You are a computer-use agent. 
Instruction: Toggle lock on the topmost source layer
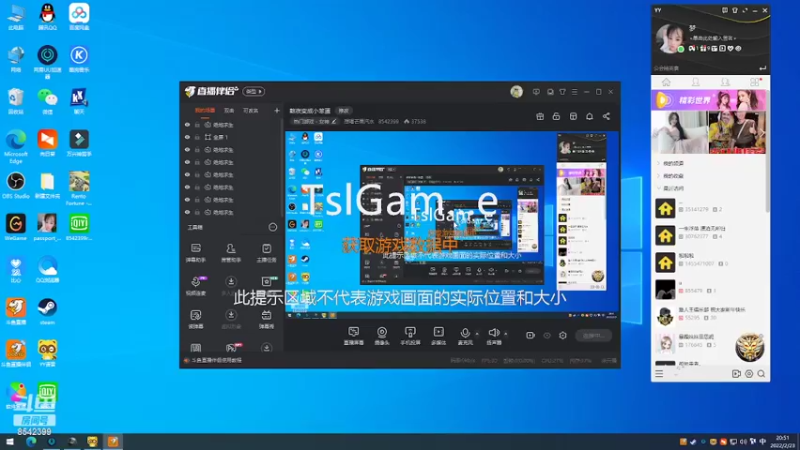[197, 124]
